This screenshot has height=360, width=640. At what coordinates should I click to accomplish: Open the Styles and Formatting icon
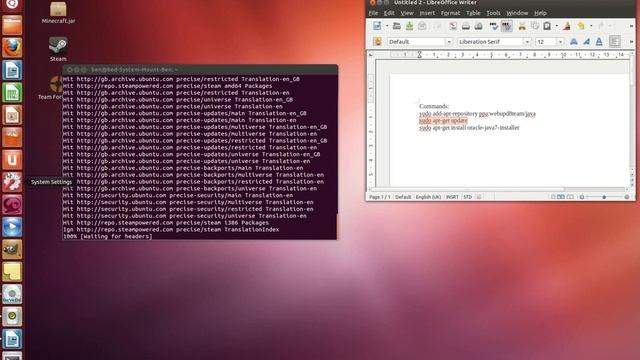[x=377, y=42]
